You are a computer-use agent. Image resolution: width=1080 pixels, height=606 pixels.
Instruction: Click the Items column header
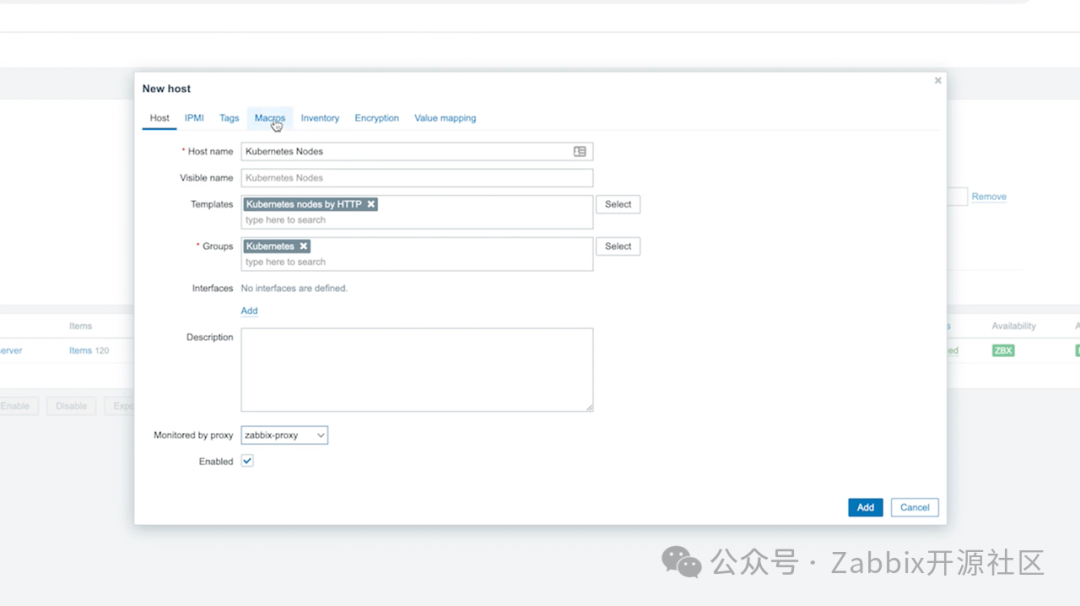[81, 326]
